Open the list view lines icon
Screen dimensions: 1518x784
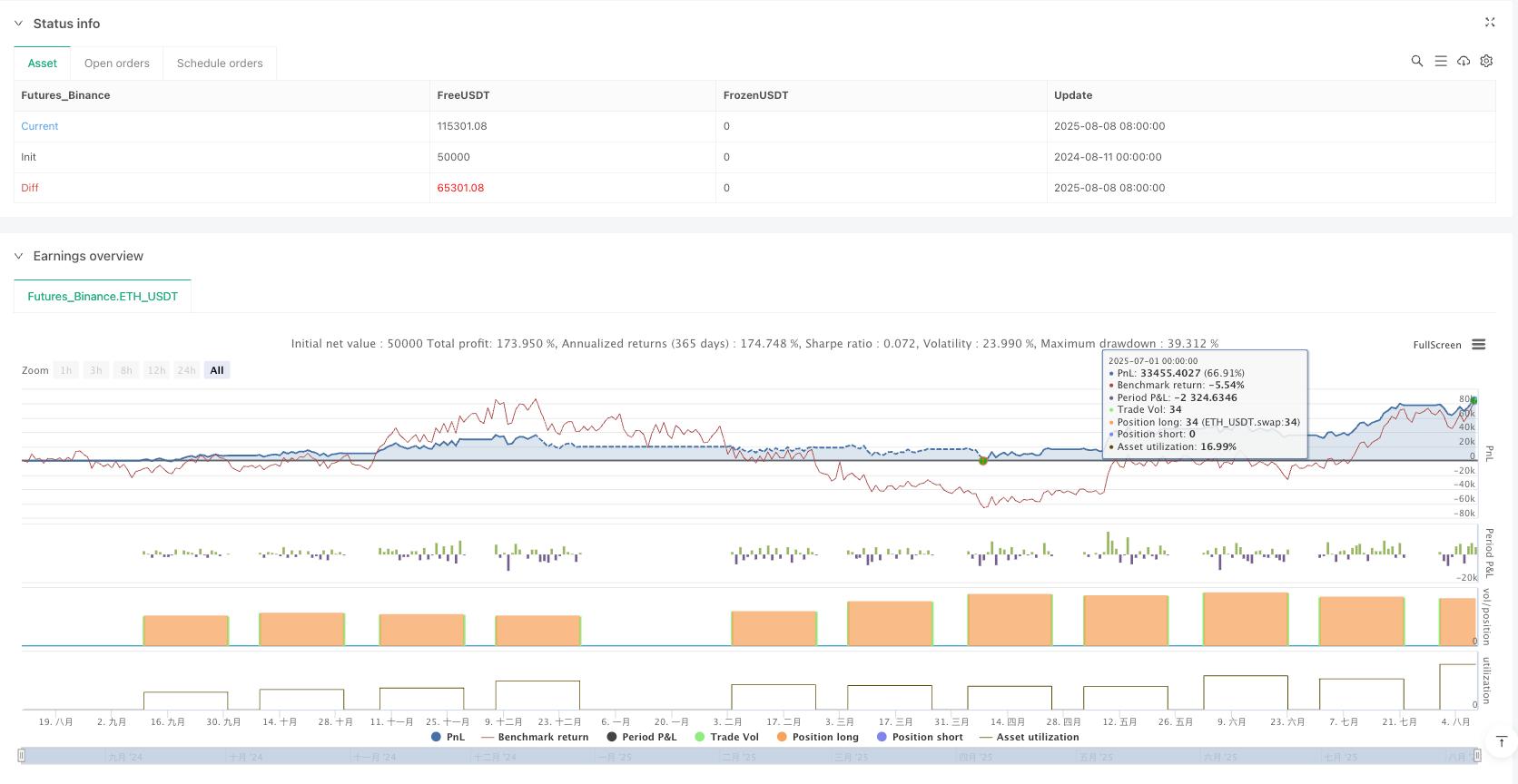click(x=1440, y=61)
